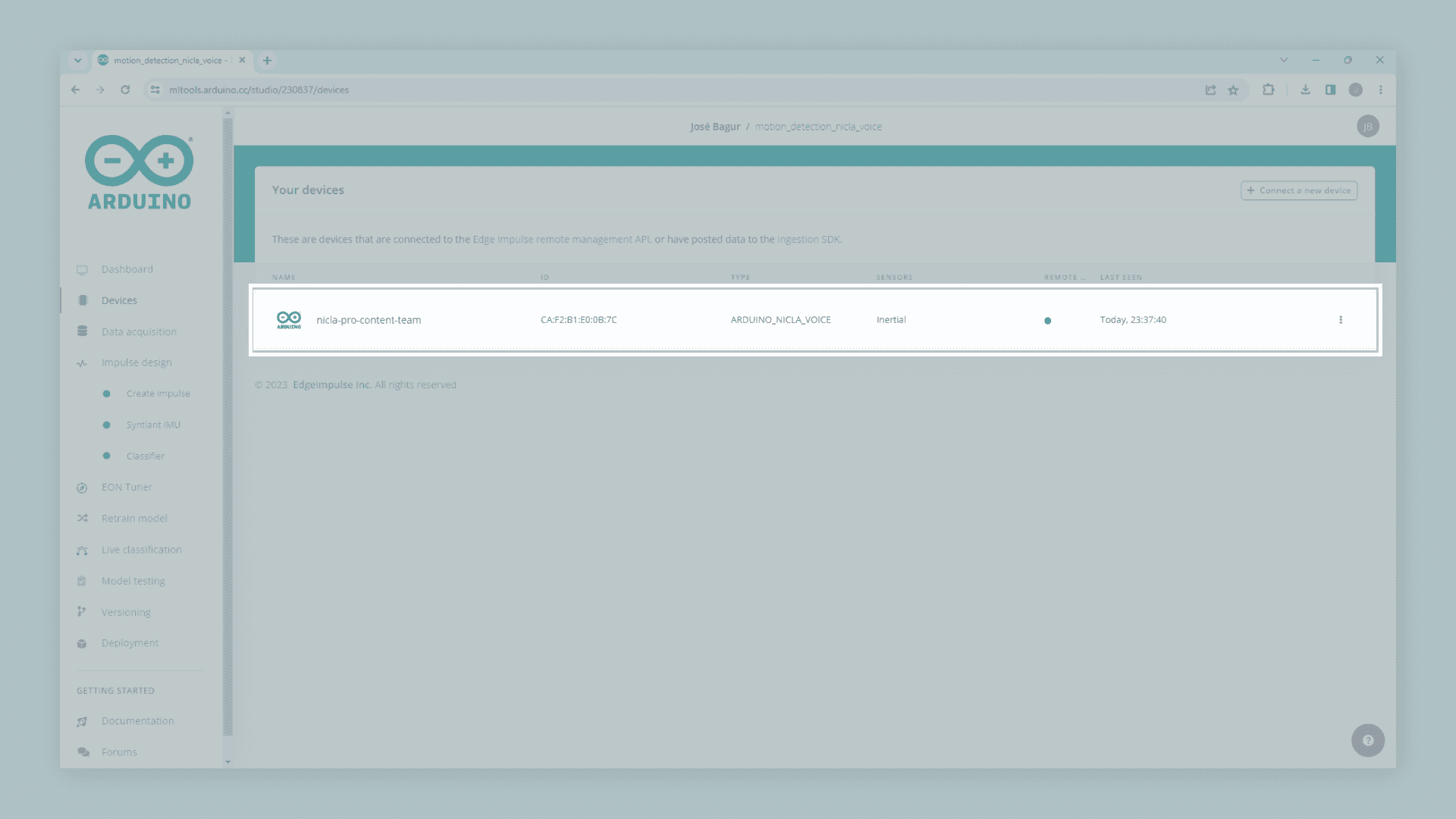Image resolution: width=1456 pixels, height=819 pixels.
Task: Click the sidebar scroll down arrow
Action: pyautogui.click(x=227, y=761)
